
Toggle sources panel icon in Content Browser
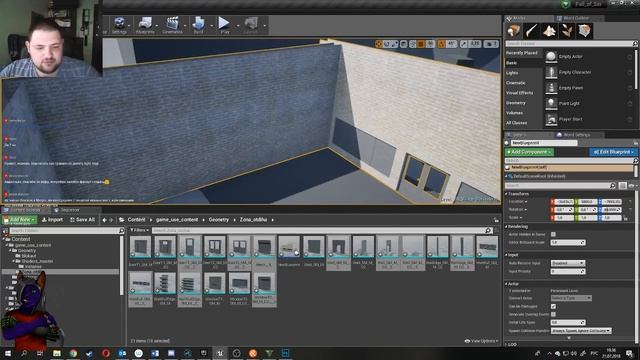point(5,231)
